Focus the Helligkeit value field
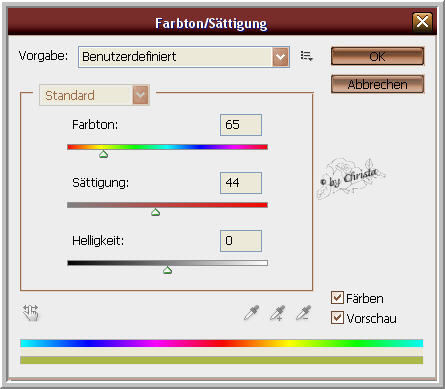This screenshot has height=389, width=445. [x=241, y=241]
